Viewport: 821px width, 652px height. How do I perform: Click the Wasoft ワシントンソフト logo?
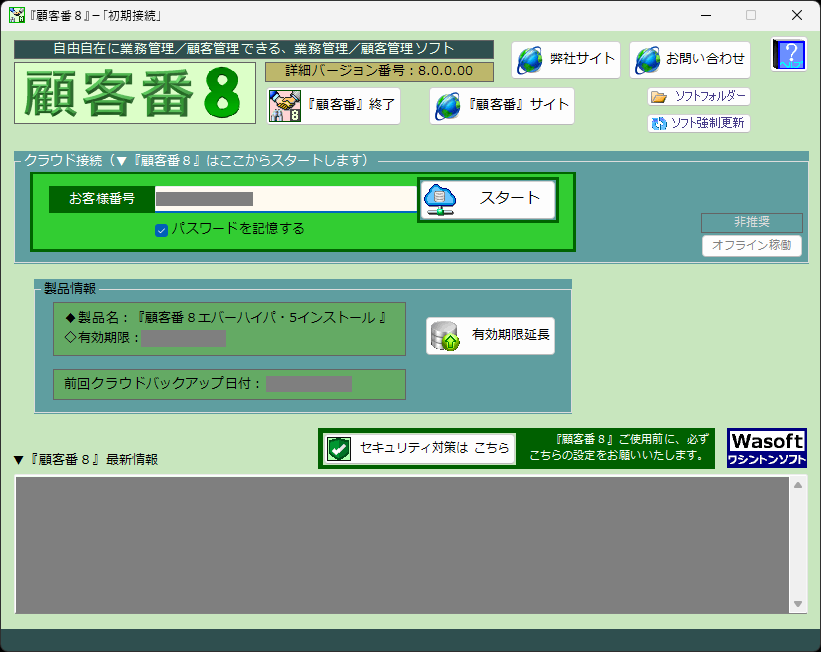[x=767, y=448]
